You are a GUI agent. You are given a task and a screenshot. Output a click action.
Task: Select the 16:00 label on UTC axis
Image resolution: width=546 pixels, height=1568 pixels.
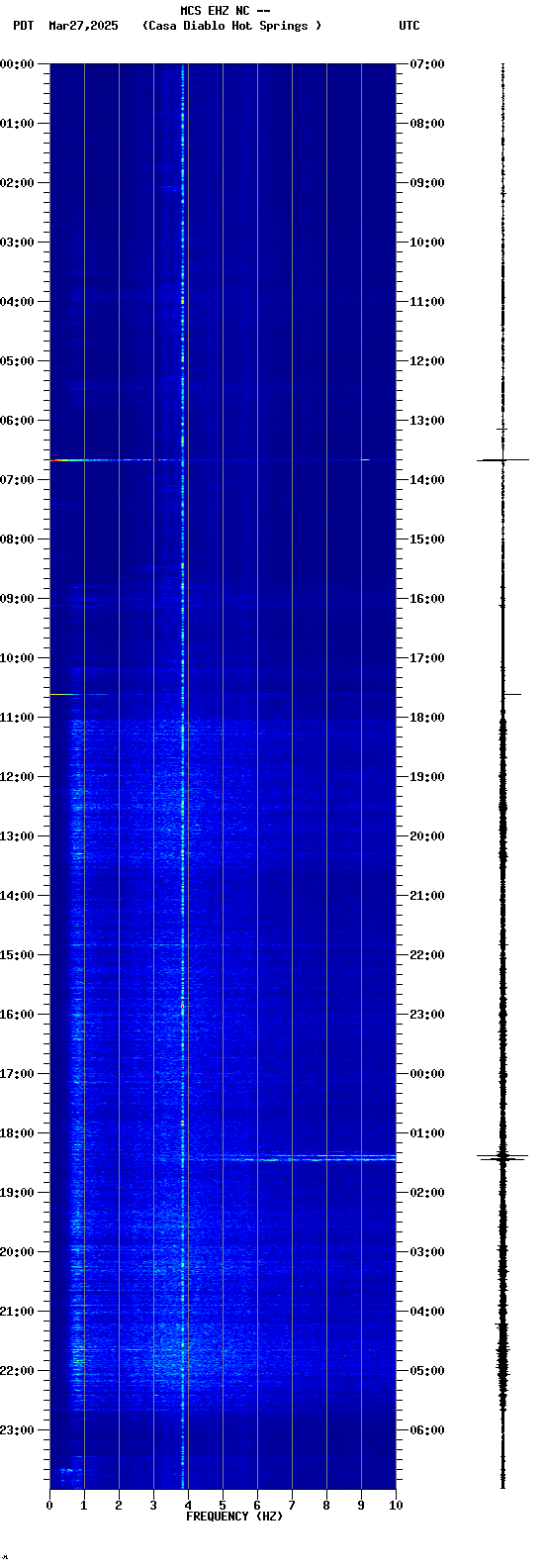tap(426, 599)
